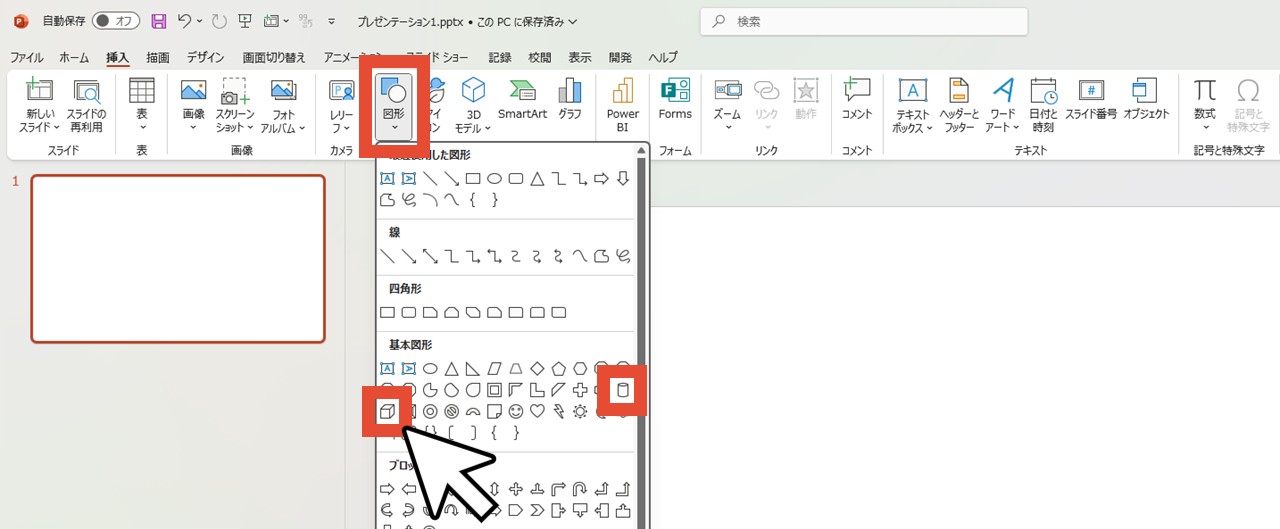
Task: Open the 表 table dropdown
Action: (x=142, y=105)
